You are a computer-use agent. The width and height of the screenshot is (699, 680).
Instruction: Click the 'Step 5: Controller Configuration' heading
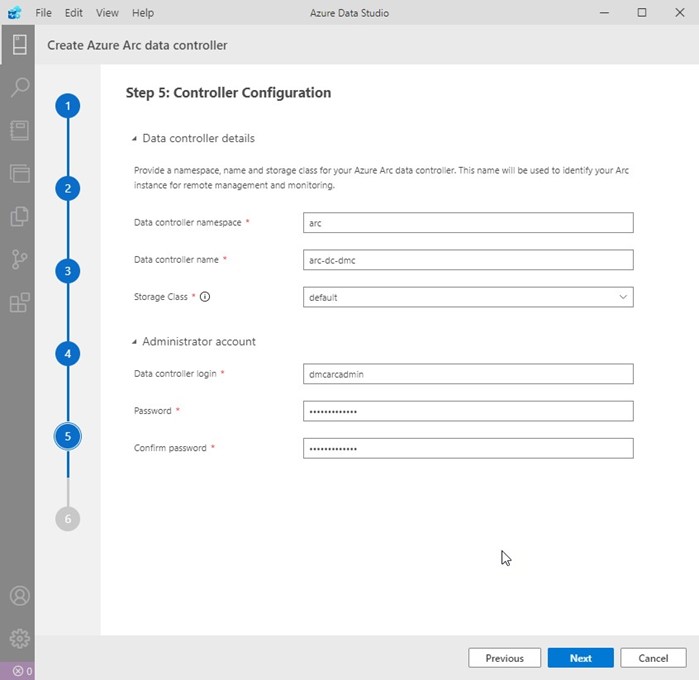(x=228, y=93)
